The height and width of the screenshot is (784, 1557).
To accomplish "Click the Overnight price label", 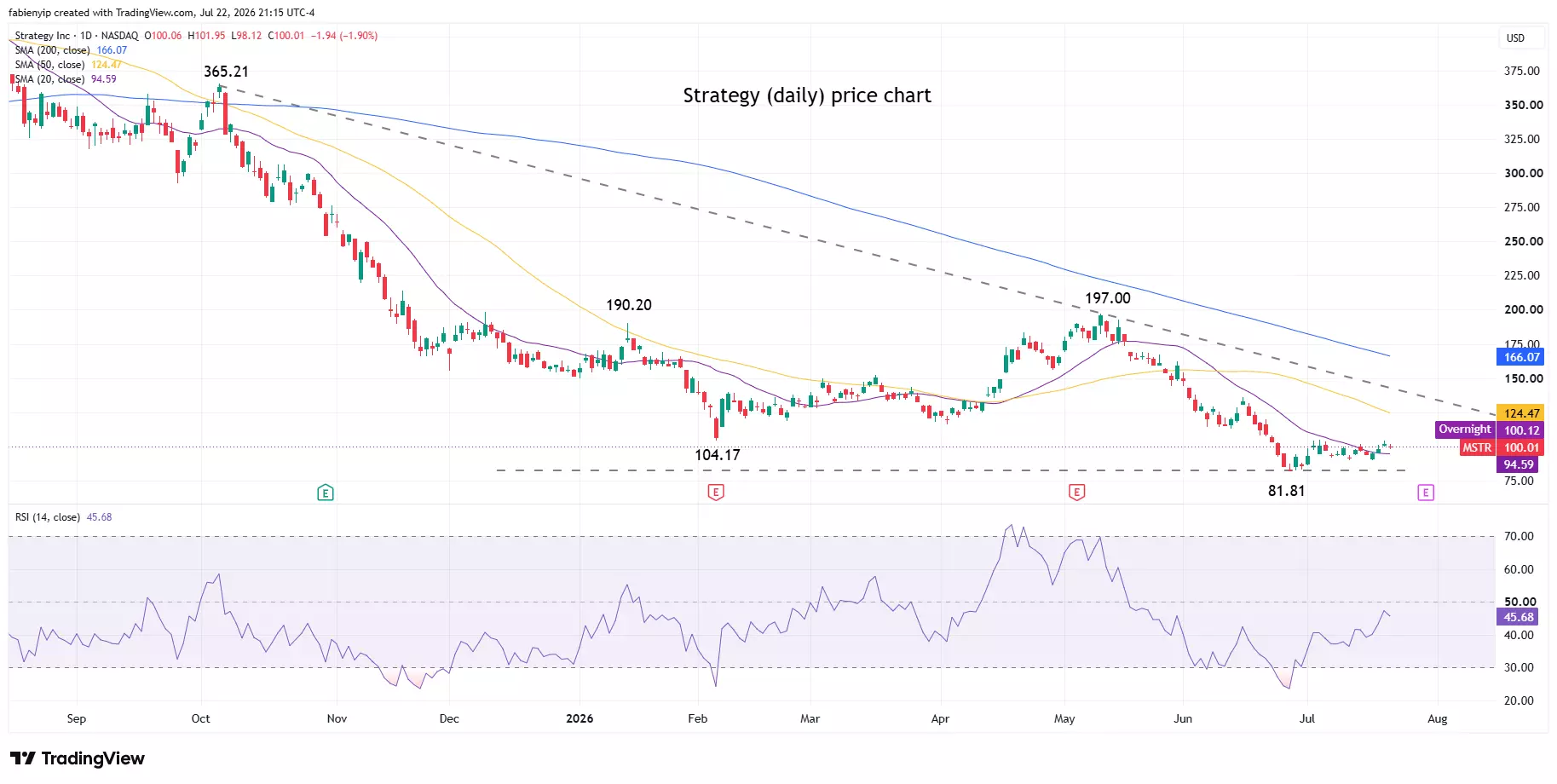I will tap(1465, 429).
